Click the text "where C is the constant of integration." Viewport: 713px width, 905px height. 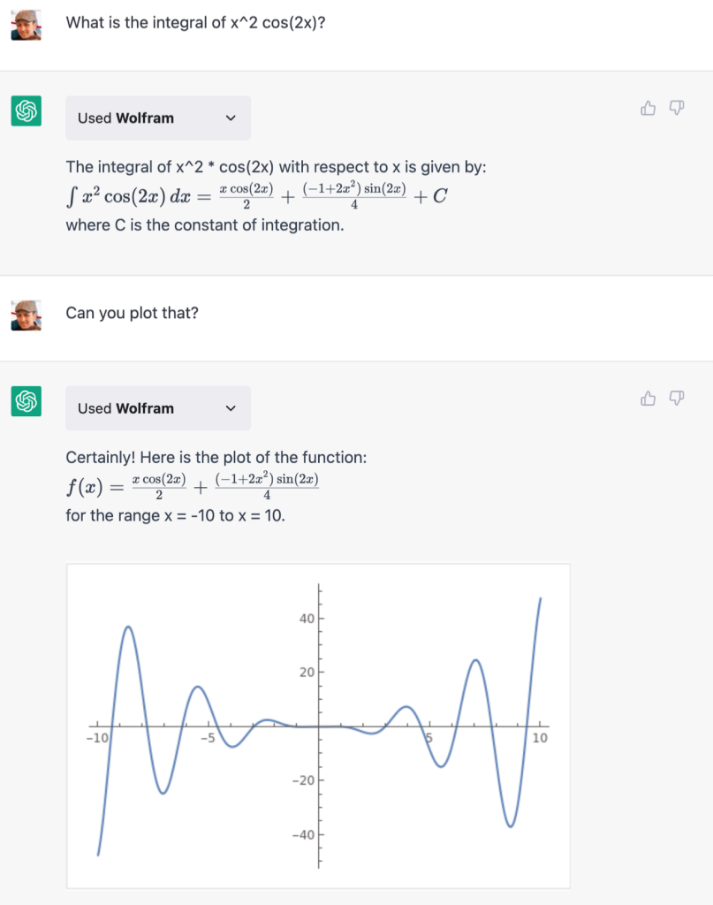[x=204, y=225]
